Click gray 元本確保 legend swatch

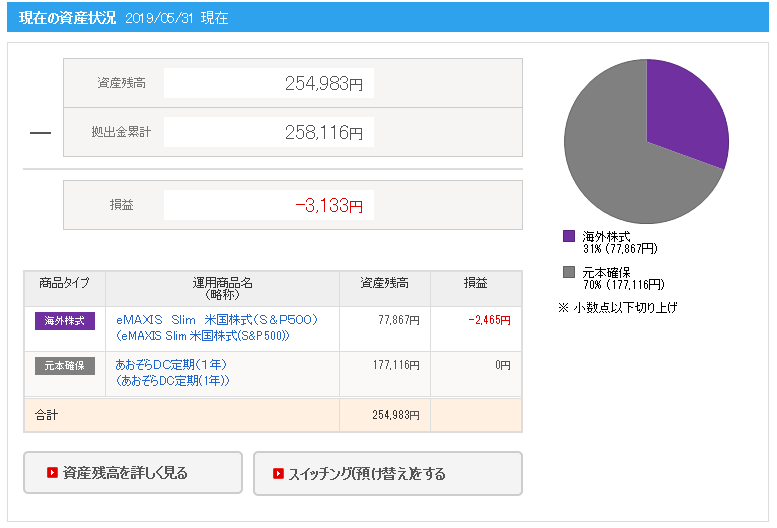coord(569,272)
